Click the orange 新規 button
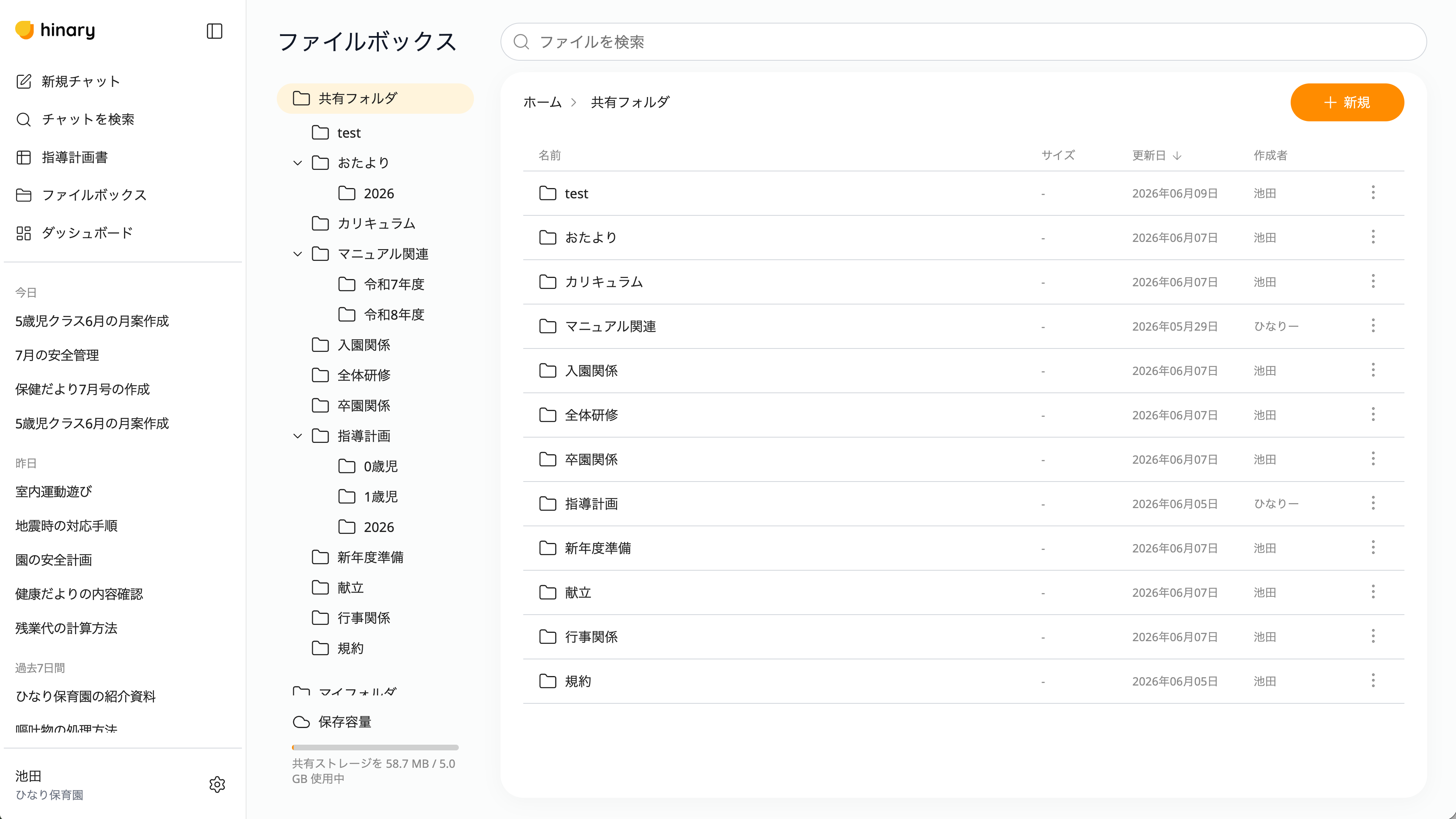The height and width of the screenshot is (819, 1456). [x=1347, y=102]
